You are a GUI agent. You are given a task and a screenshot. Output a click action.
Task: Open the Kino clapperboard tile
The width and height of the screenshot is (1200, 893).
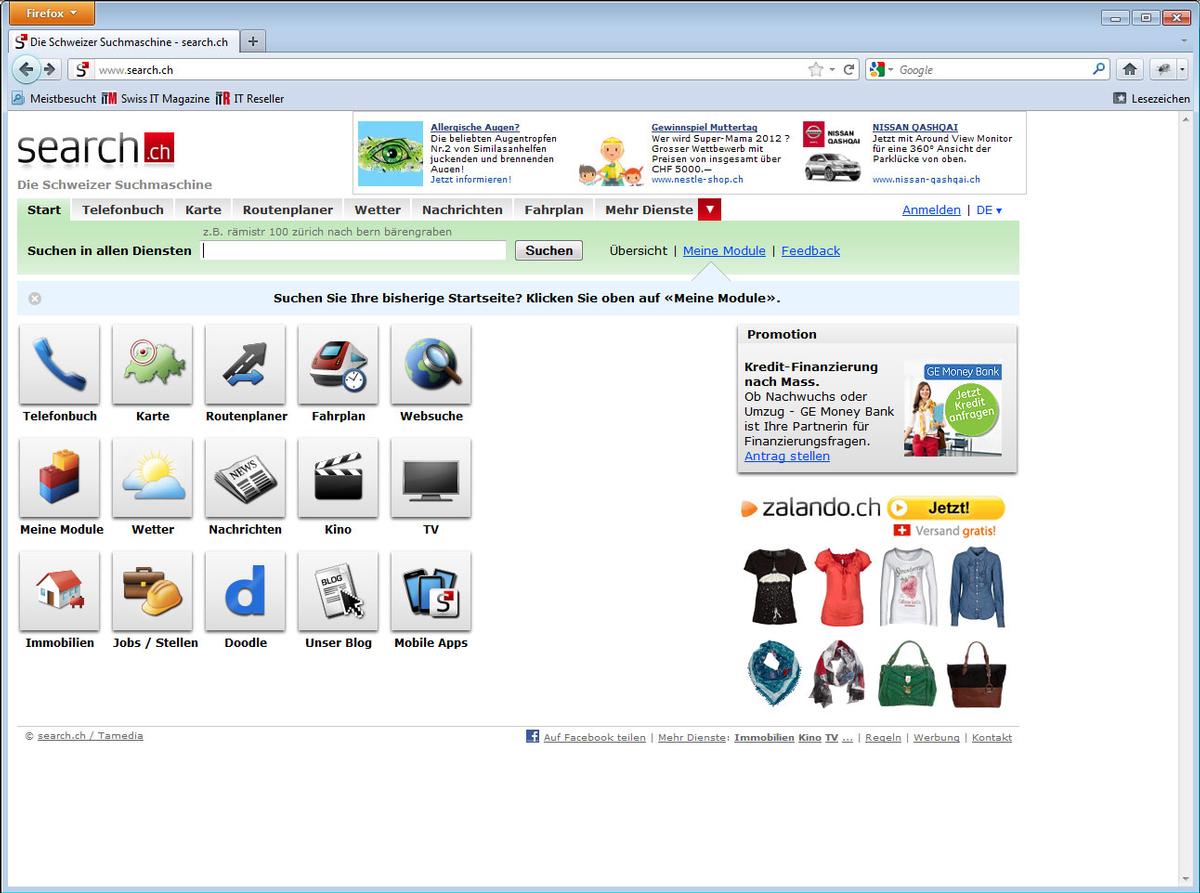point(338,477)
